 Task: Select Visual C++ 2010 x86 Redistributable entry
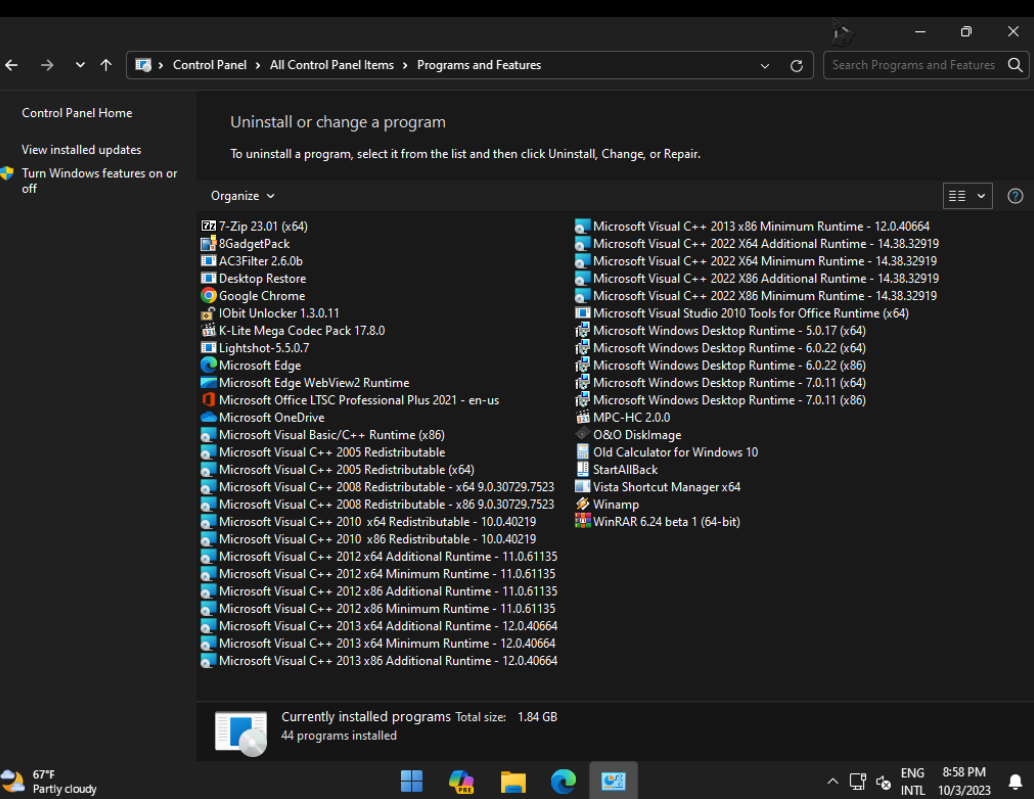(369, 539)
